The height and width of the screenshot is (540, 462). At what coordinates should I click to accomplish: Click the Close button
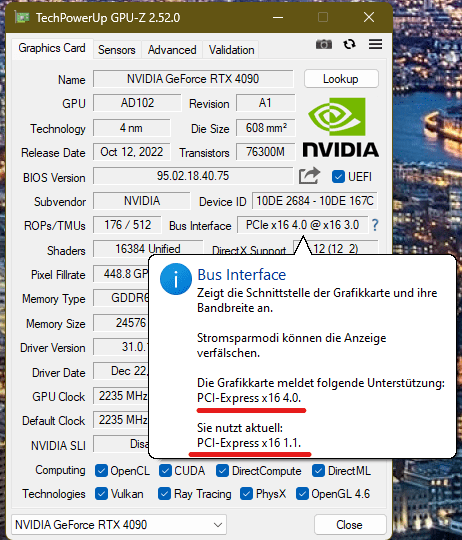point(350,525)
